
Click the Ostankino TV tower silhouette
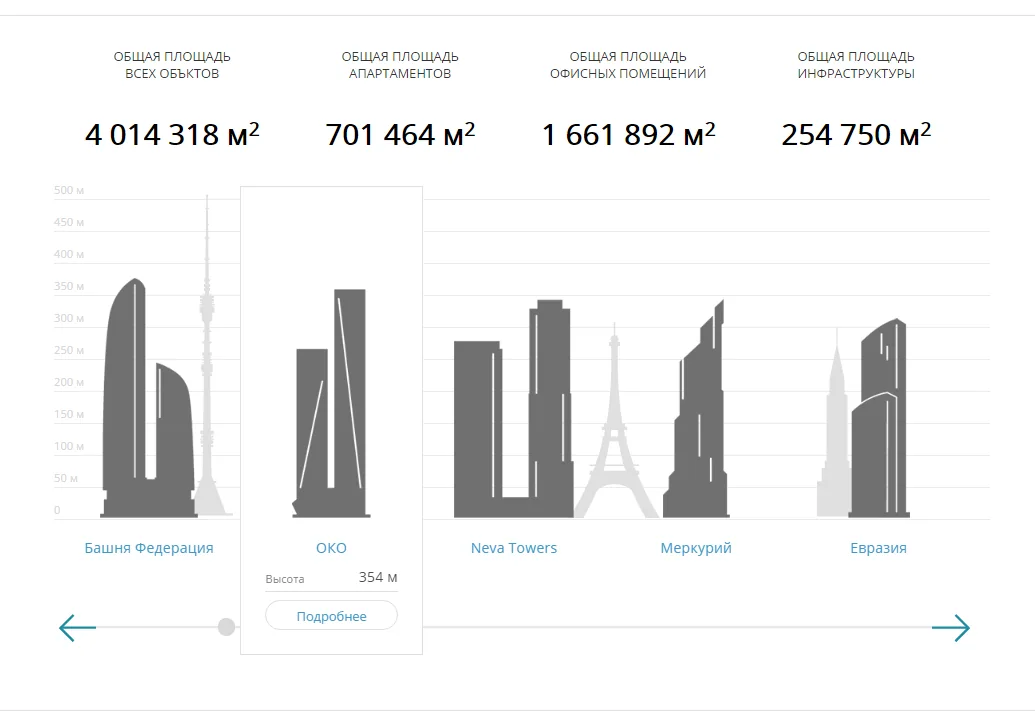click(208, 356)
